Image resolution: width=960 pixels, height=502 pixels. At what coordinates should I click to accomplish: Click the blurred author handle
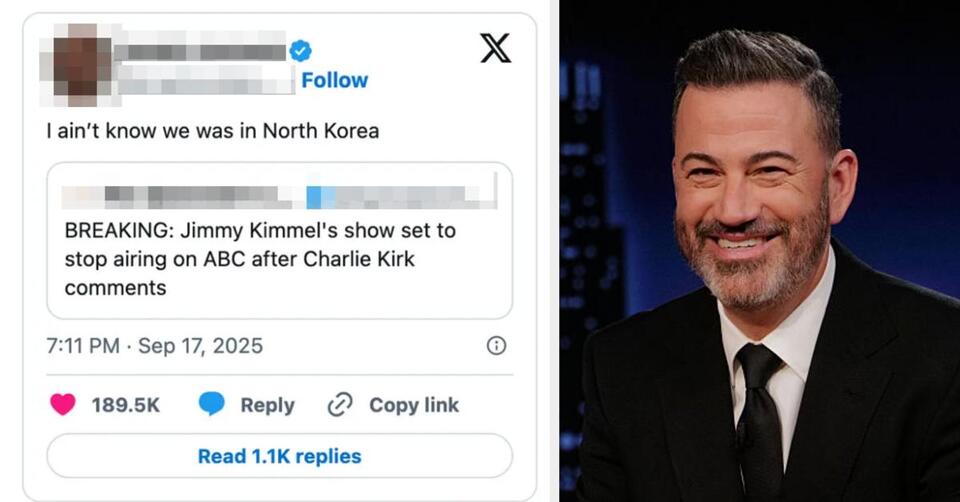(206, 80)
